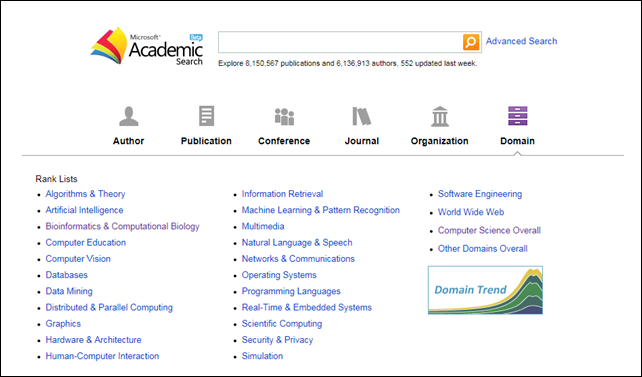Open the World Wide Web link
The height and width of the screenshot is (377, 642).
coord(471,212)
